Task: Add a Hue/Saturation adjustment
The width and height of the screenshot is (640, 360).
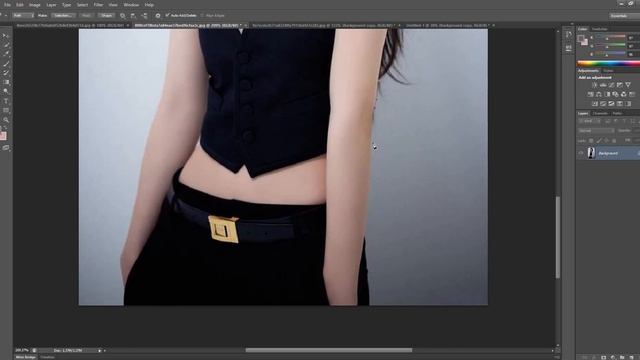Action: point(590,94)
